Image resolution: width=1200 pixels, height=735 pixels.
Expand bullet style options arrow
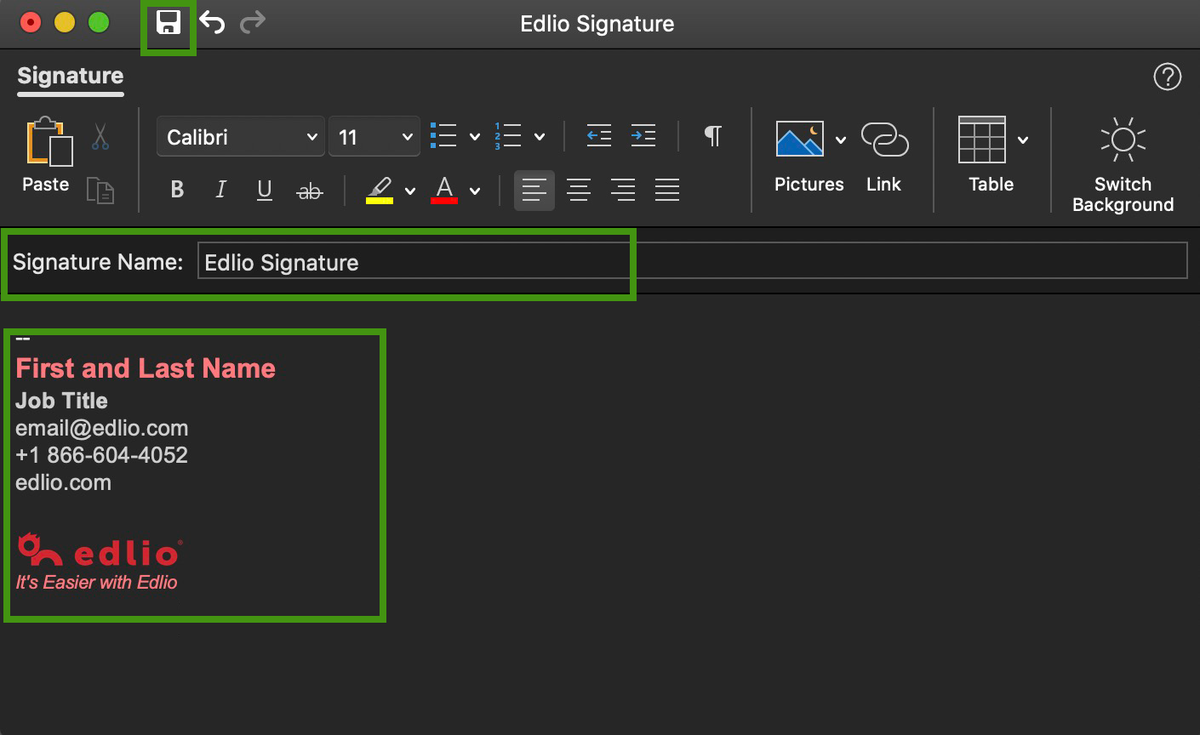475,137
